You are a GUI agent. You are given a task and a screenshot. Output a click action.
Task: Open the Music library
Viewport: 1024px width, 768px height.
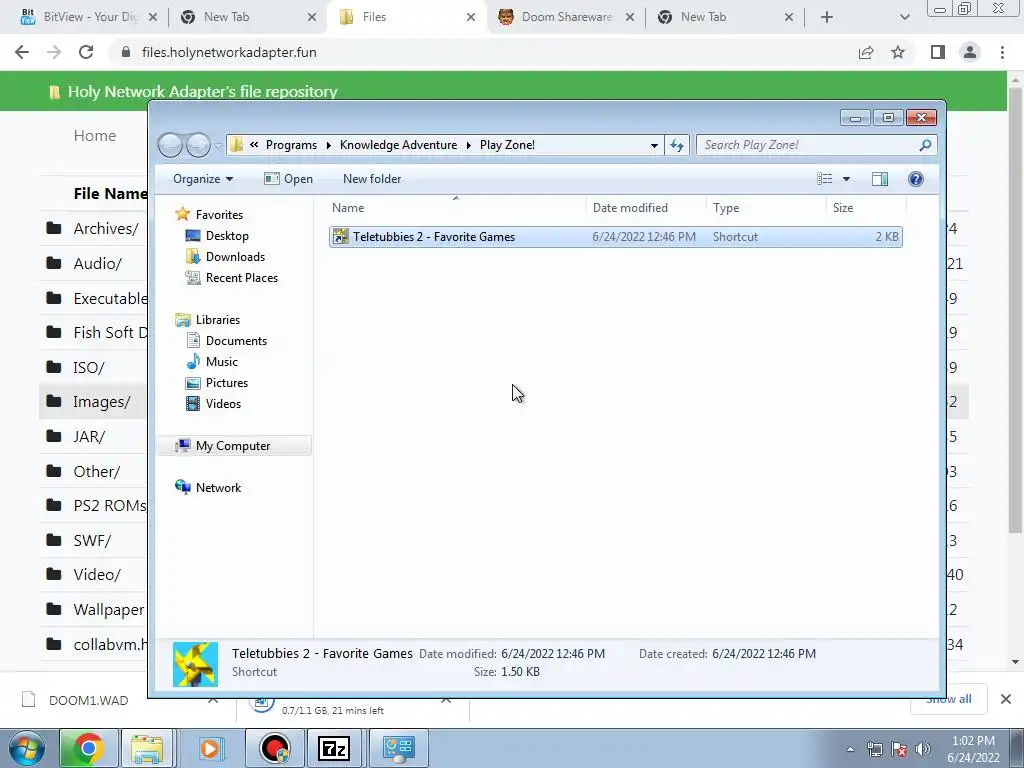[x=221, y=361]
